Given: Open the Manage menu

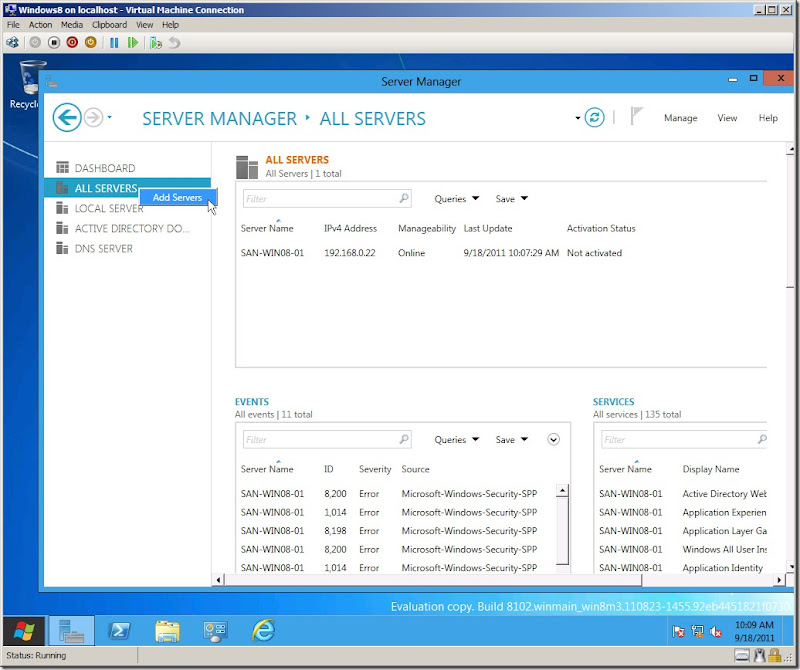Looking at the screenshot, I should (x=680, y=118).
